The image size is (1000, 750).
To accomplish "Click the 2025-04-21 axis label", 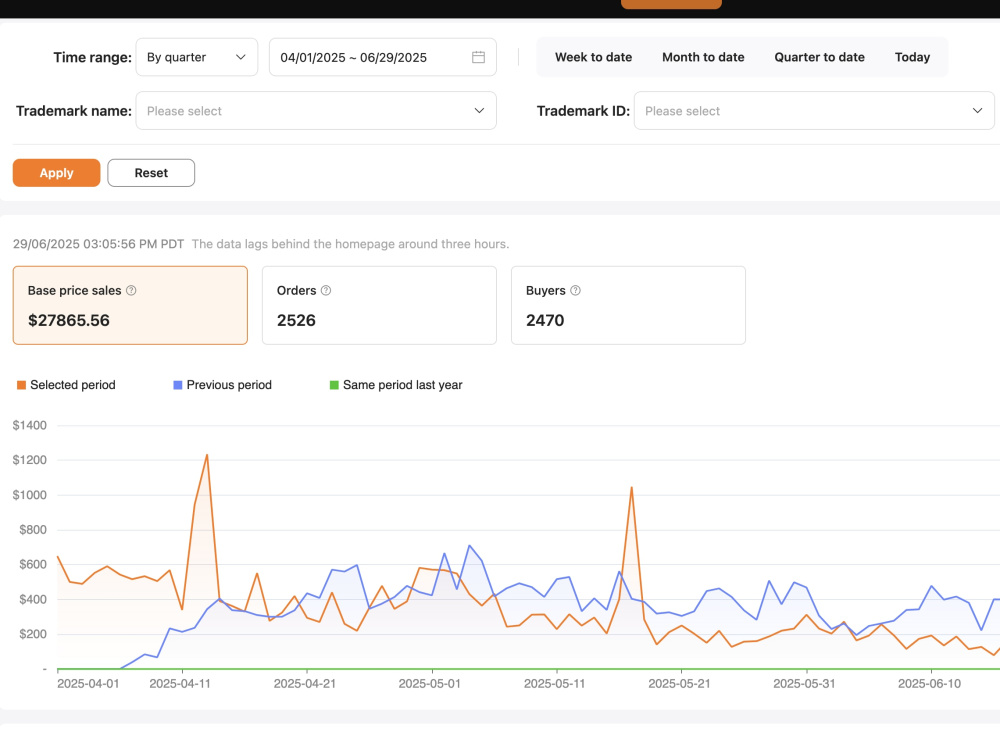I will point(305,684).
